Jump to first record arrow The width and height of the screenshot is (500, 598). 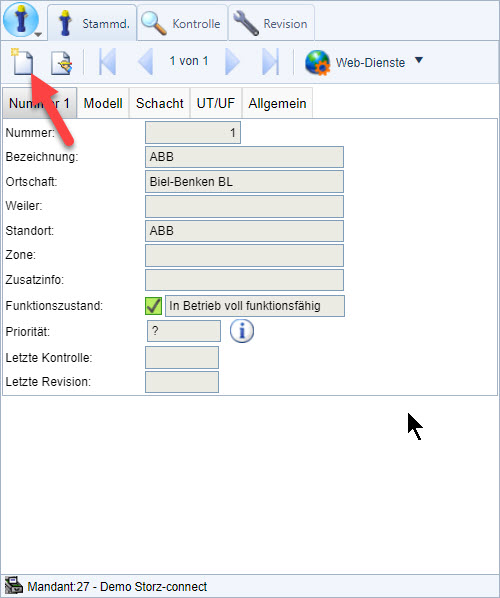pos(108,61)
